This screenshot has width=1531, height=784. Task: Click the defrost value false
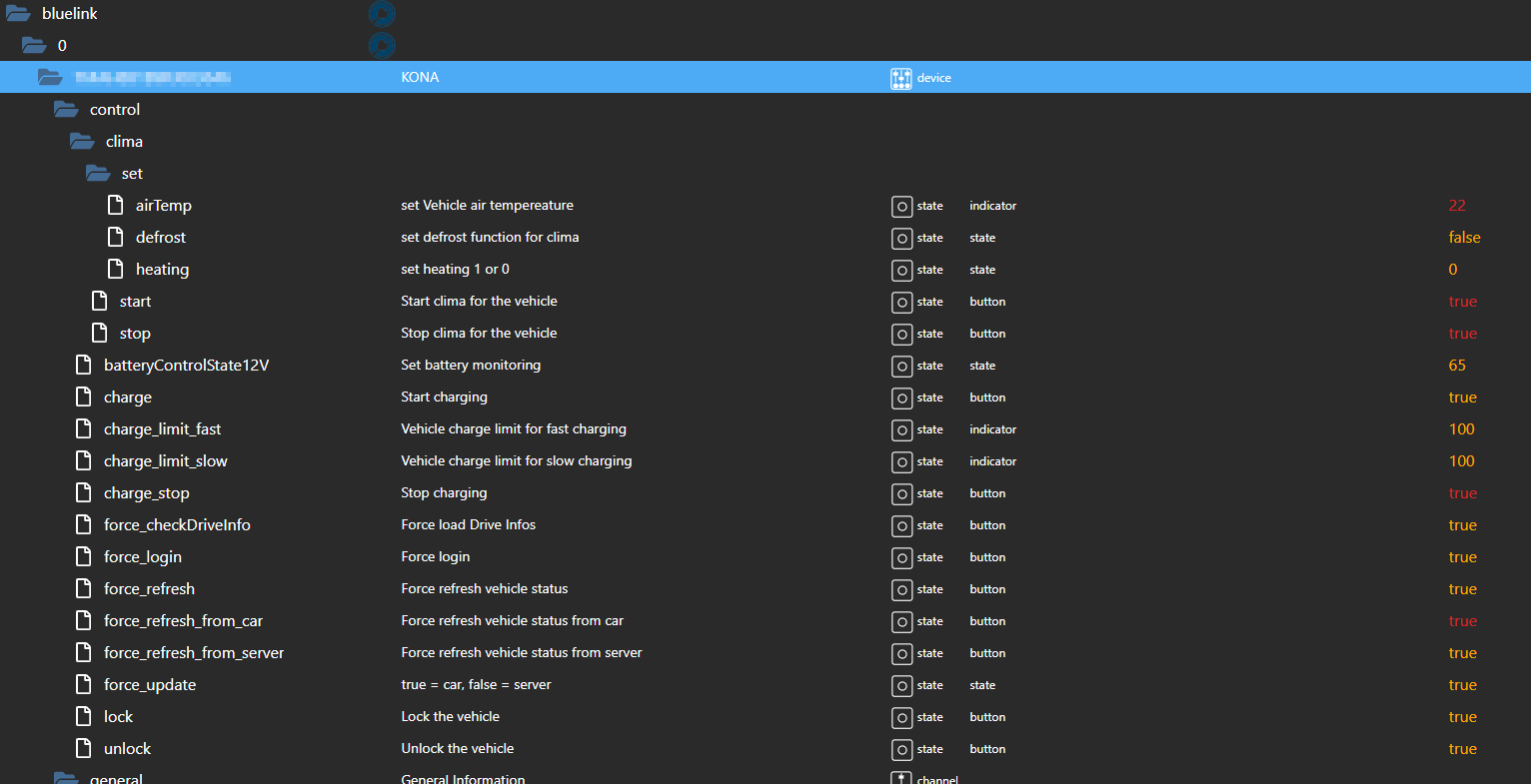point(1465,238)
